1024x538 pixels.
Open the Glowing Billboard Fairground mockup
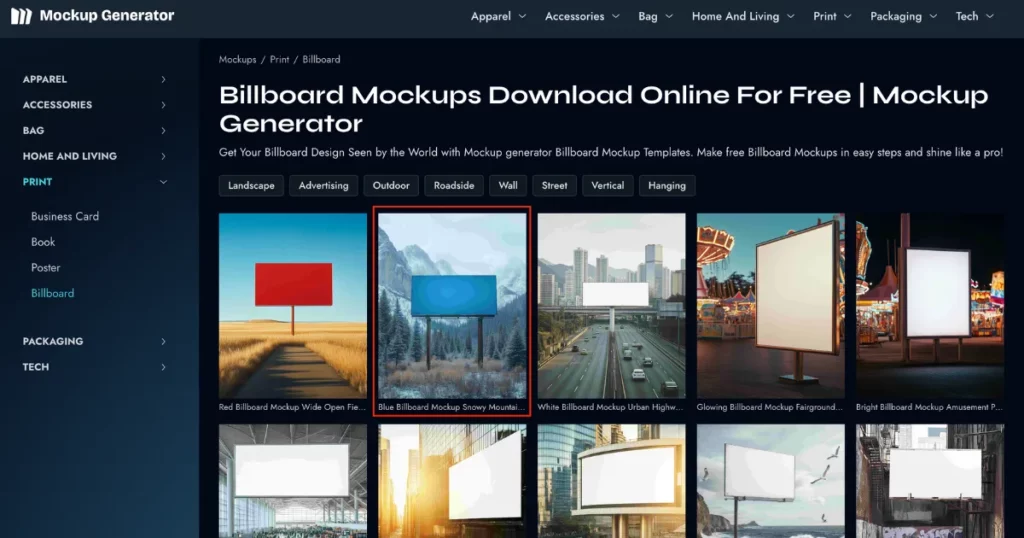point(770,305)
